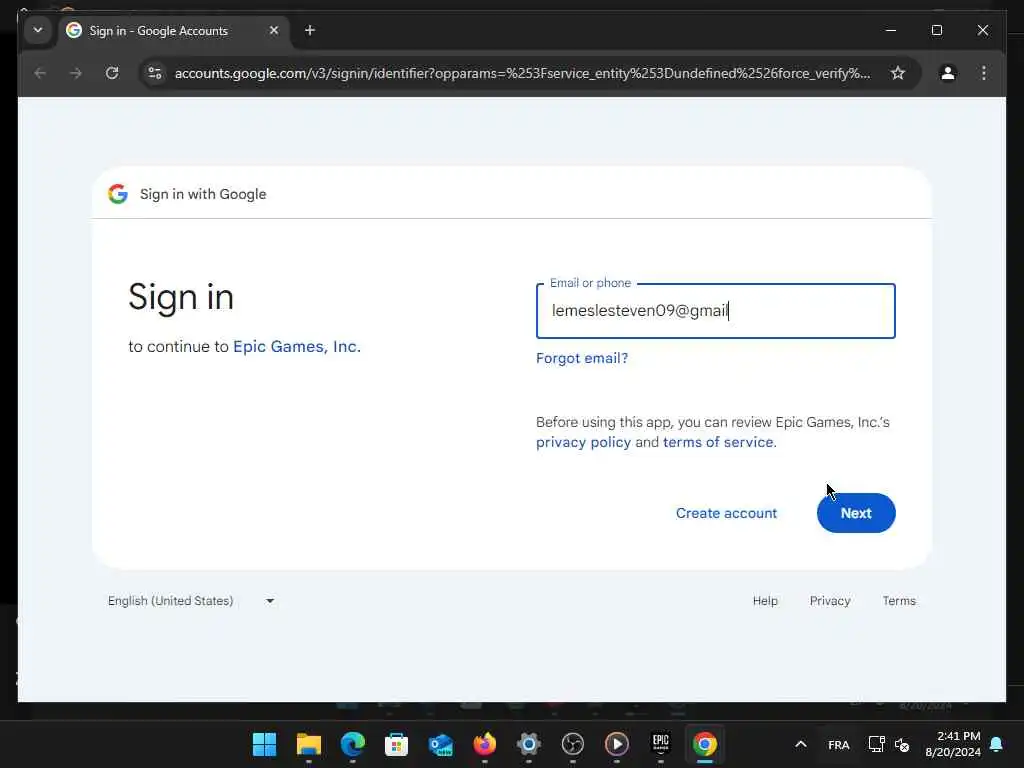Image resolution: width=1024 pixels, height=768 pixels.
Task: Close the Sign in - Google Accounts tab
Action: pyautogui.click(x=274, y=31)
